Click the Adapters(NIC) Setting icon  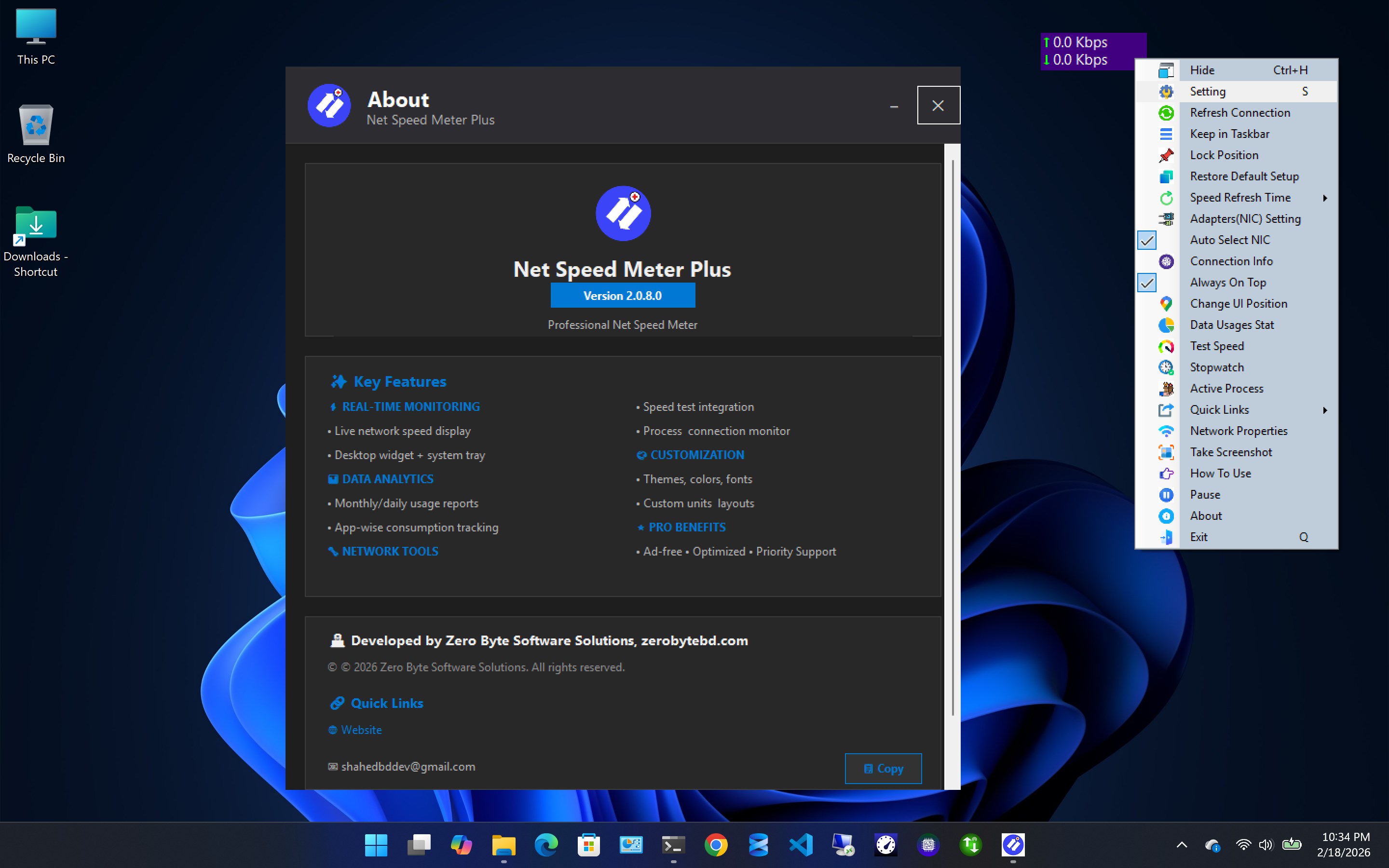coord(1166,219)
